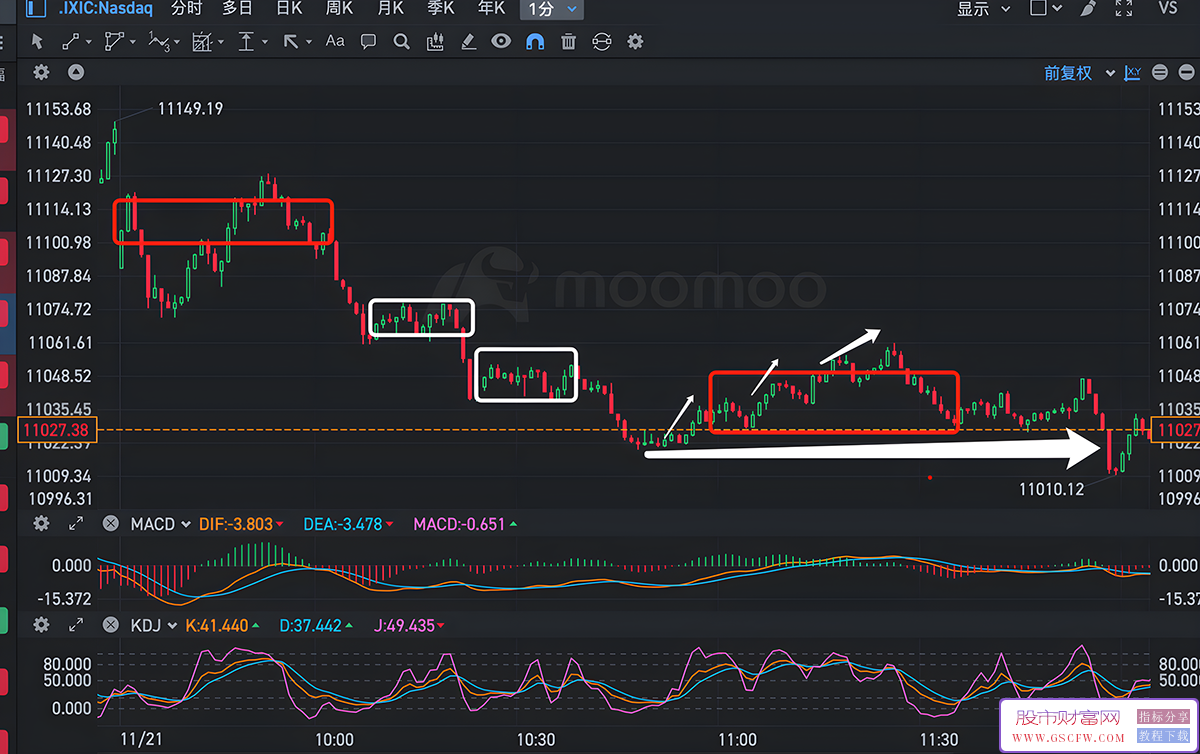Close the KDJ indicator panel

tap(111, 625)
